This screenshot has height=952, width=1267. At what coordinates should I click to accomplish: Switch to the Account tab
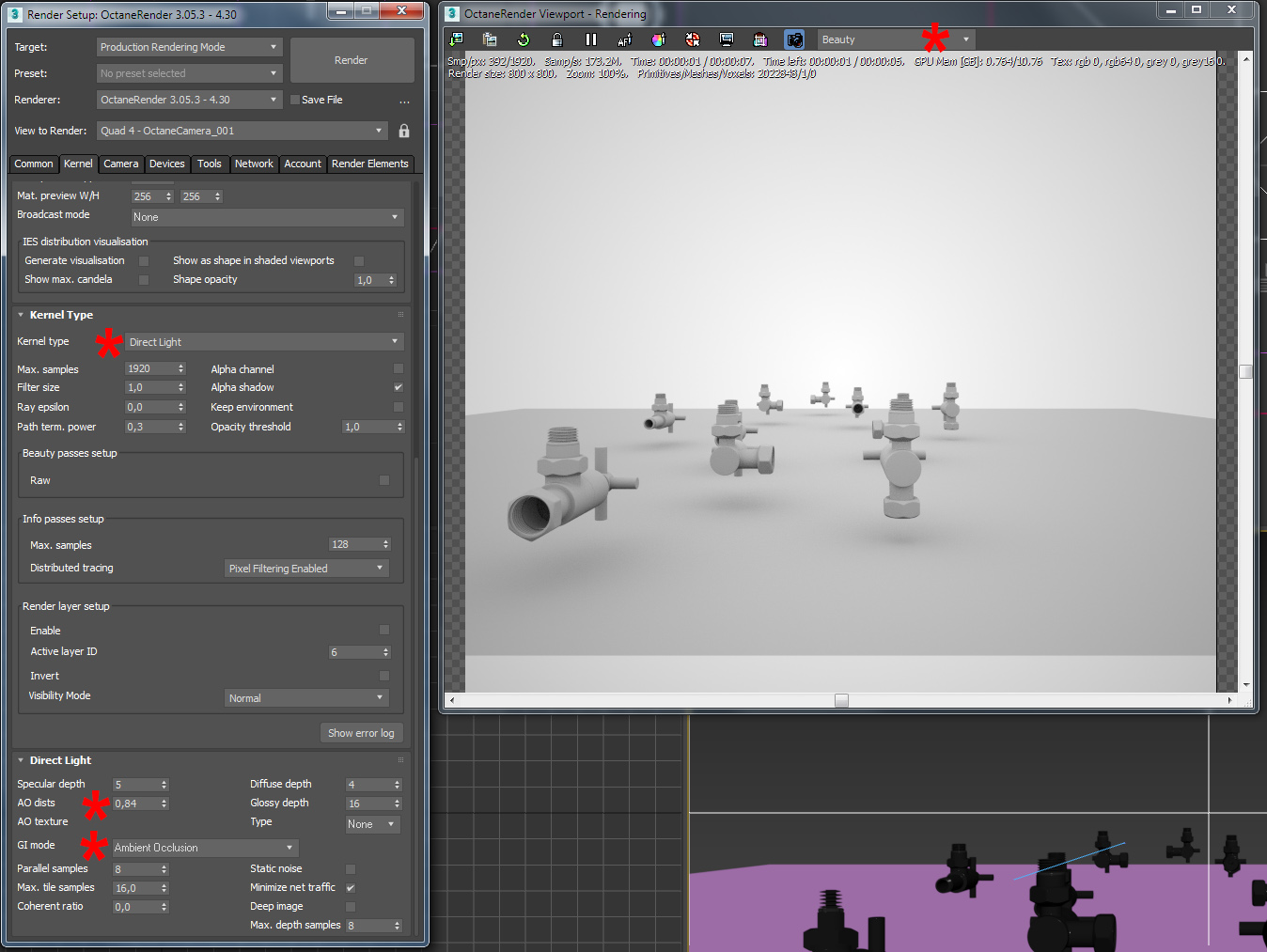click(303, 164)
